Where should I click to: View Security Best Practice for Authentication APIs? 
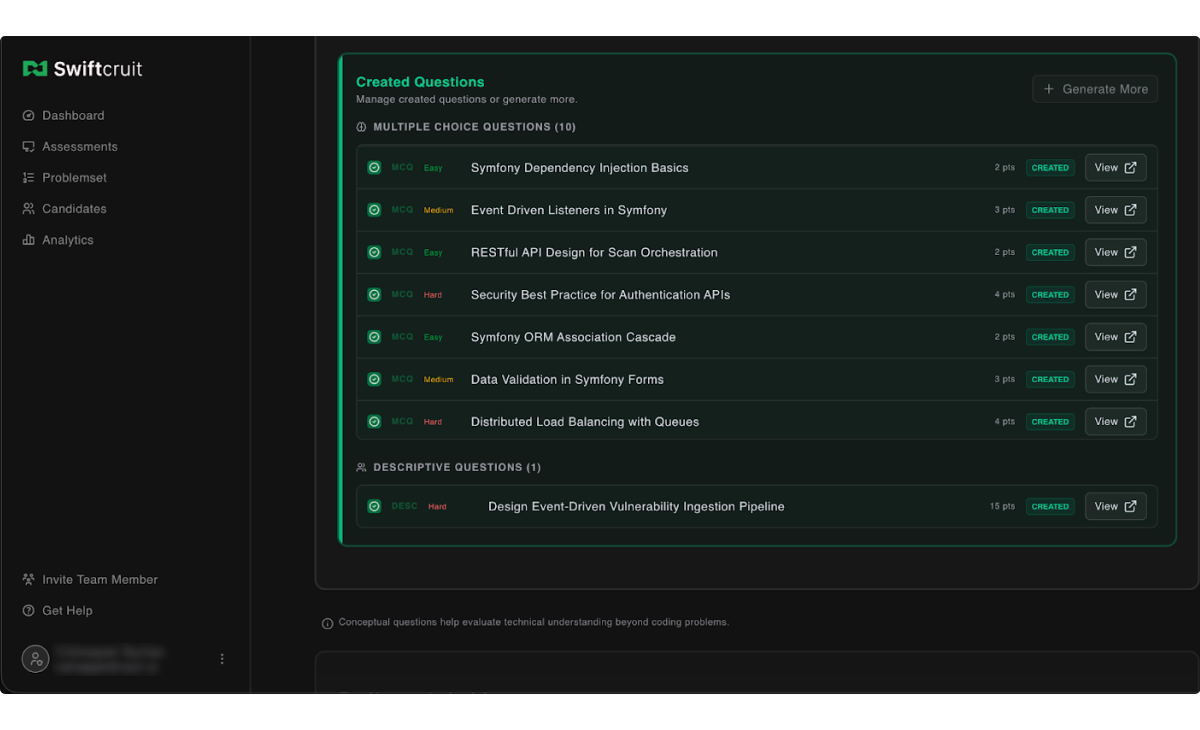point(1115,295)
